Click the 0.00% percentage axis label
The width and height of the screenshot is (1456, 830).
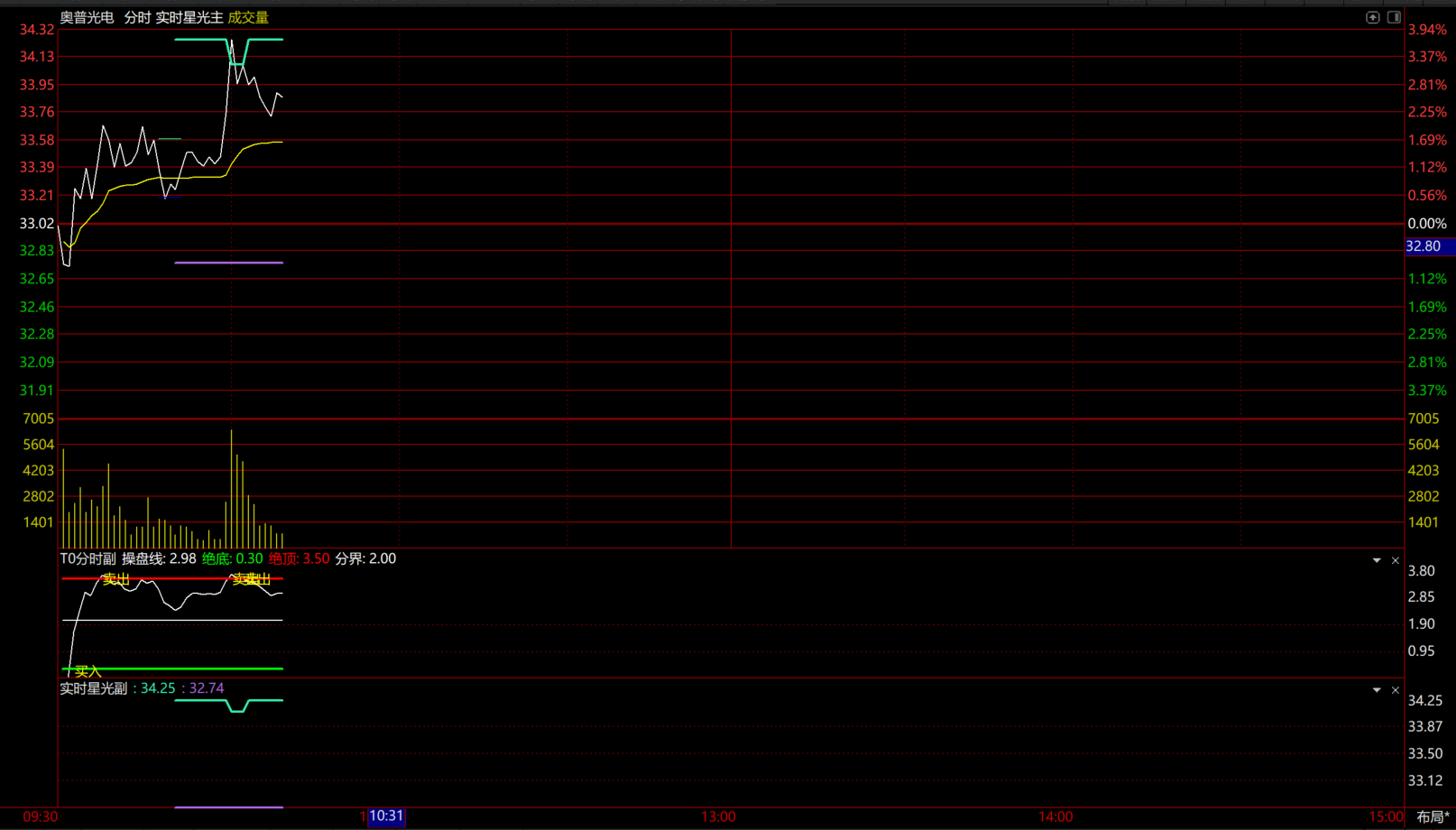[1427, 224]
